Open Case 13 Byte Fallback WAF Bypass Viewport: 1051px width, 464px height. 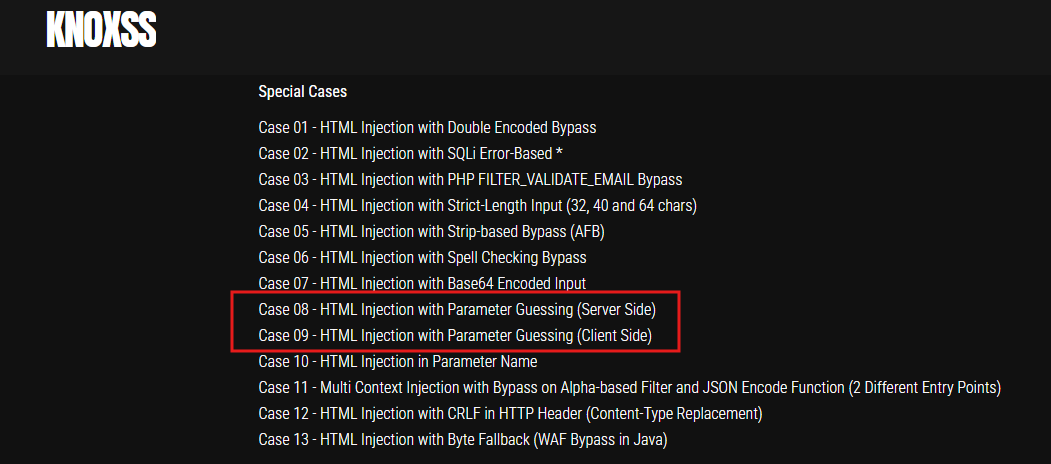pos(462,440)
